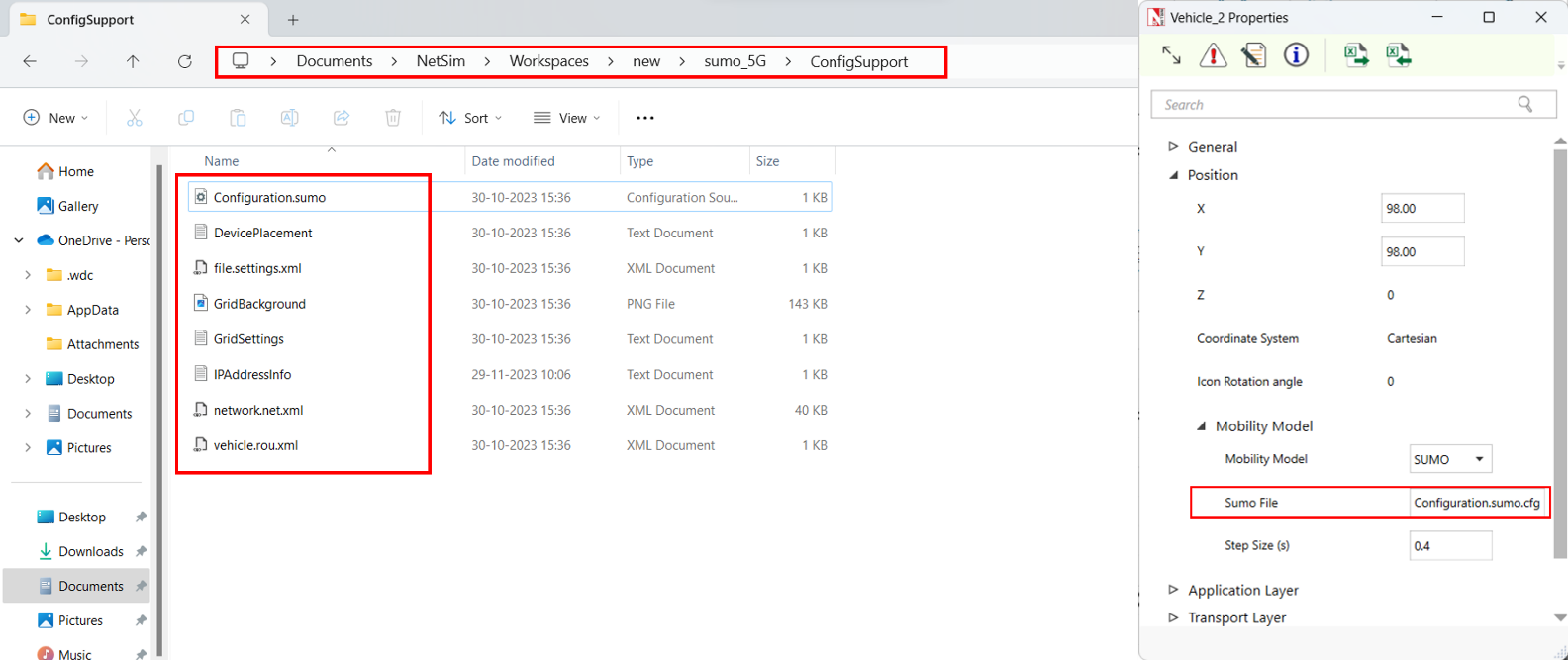
Task: Open the Mobility Model SUMO dropdown
Action: pyautogui.click(x=1450, y=459)
